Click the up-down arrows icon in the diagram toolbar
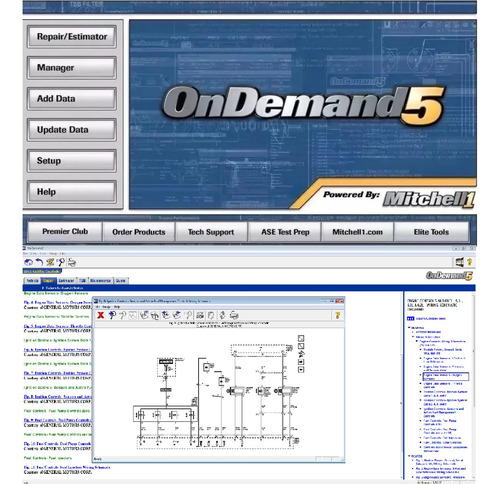The height and width of the screenshot is (484, 500). [222, 315]
